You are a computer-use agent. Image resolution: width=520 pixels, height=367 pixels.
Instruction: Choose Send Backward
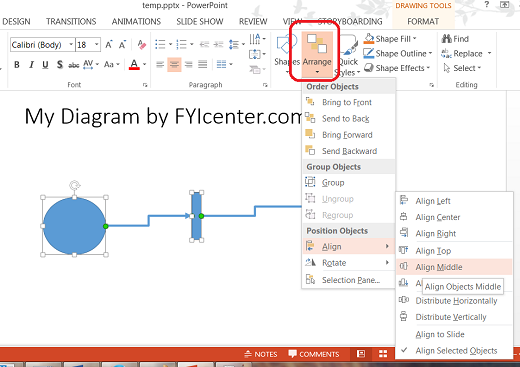click(x=348, y=151)
